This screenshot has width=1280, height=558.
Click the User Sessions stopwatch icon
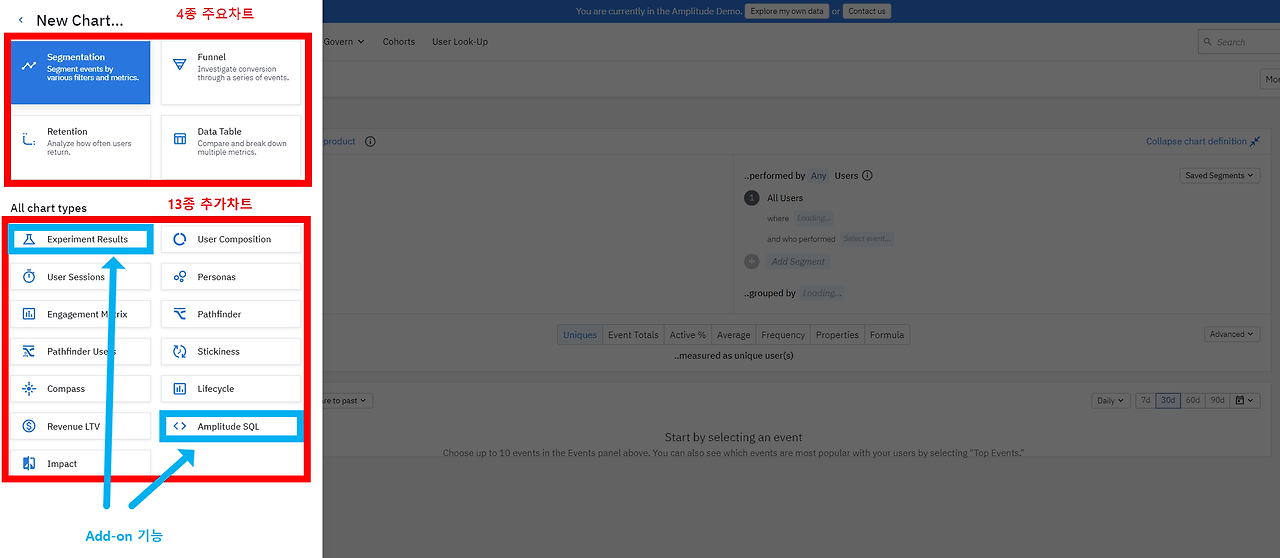click(x=29, y=276)
